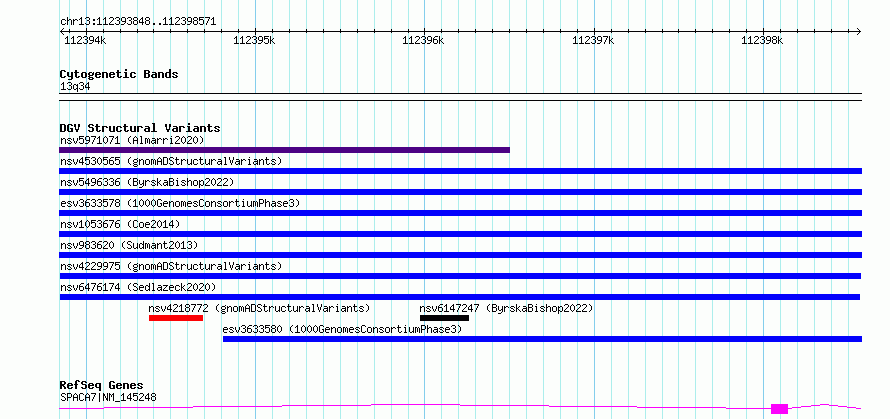Screen dimensions: 890x419
Task: Click the DGV Structural Variants track title
Action: click(x=140, y=128)
